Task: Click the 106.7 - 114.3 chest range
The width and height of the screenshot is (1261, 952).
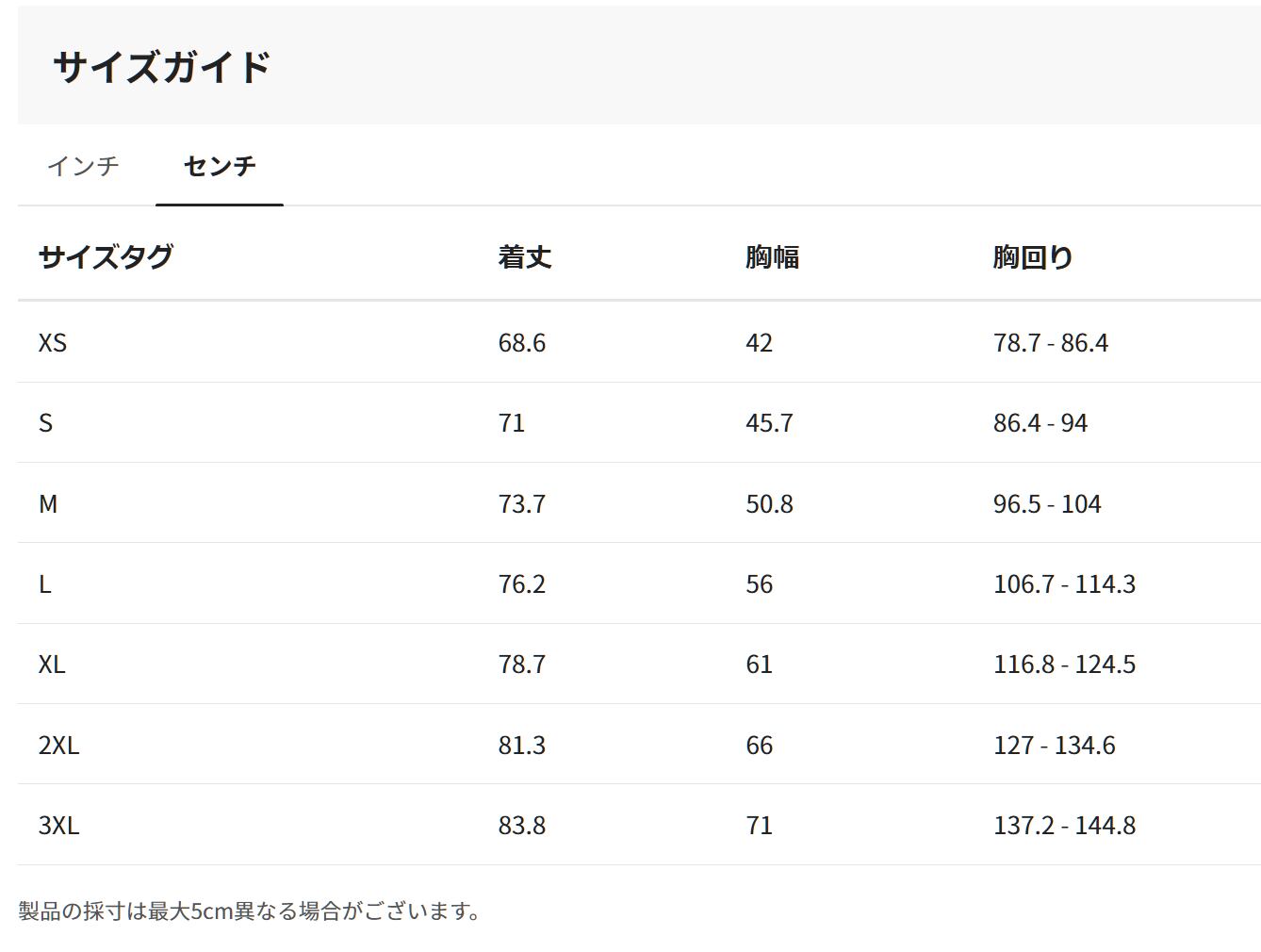Action: click(x=1064, y=584)
